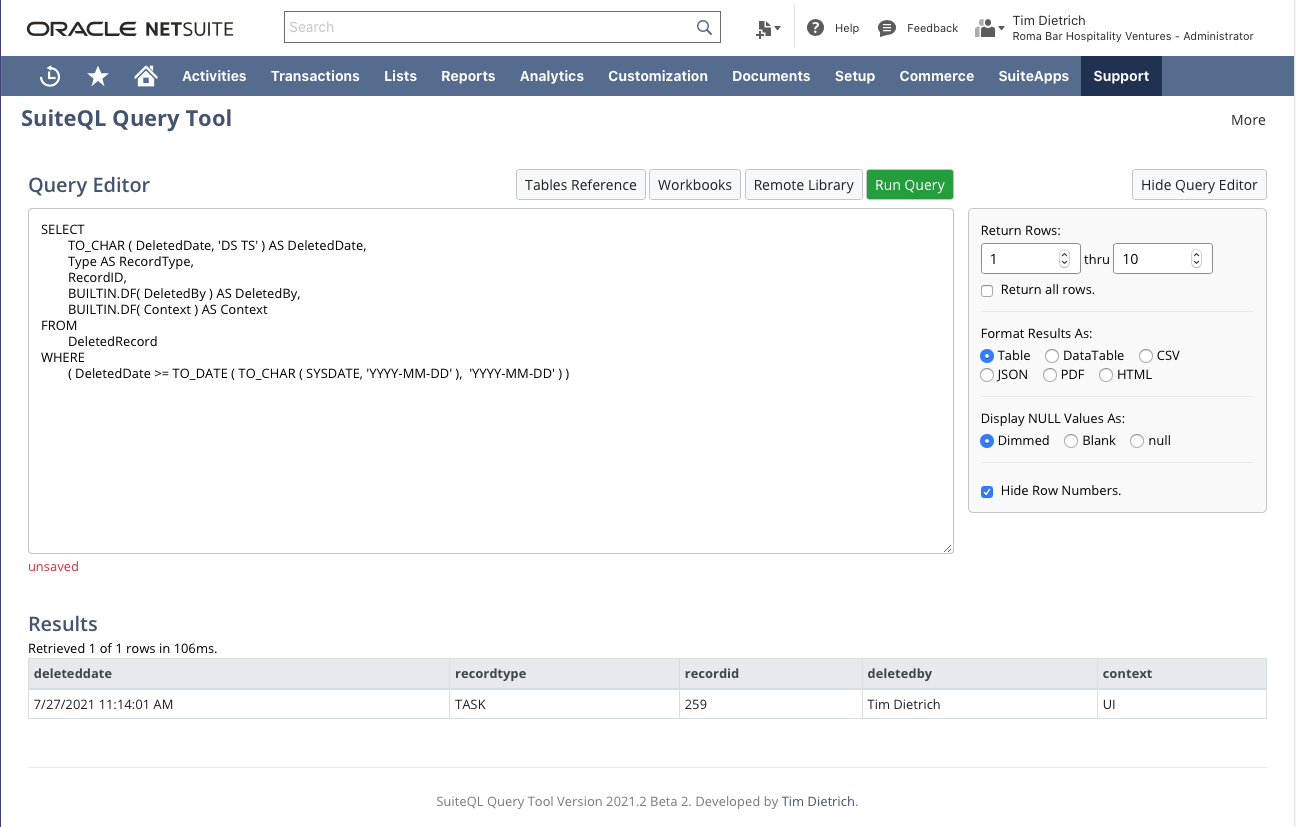The height and width of the screenshot is (827, 1296).
Task: Open the Customization menu
Action: point(658,76)
